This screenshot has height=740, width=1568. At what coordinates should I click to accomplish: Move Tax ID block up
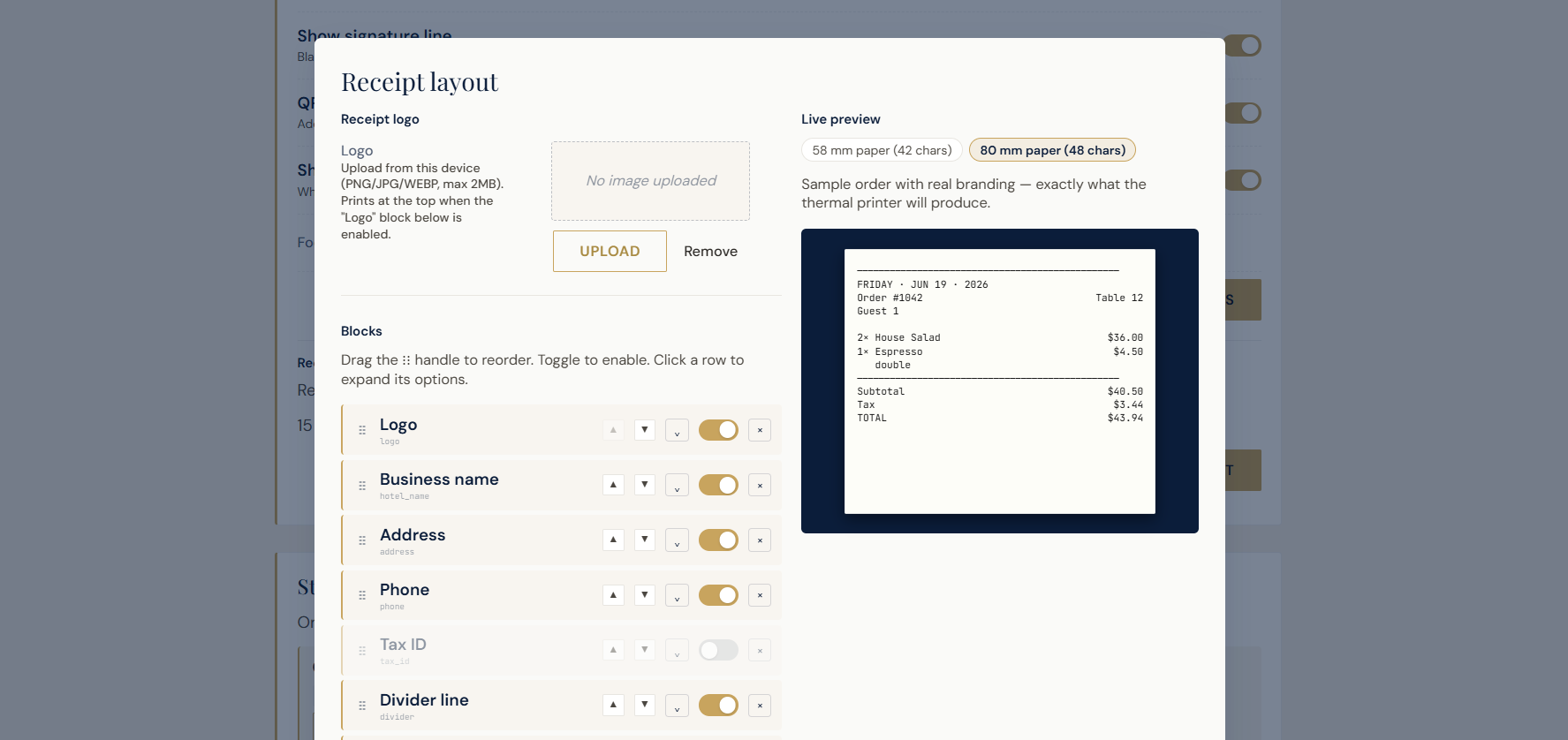coord(613,650)
